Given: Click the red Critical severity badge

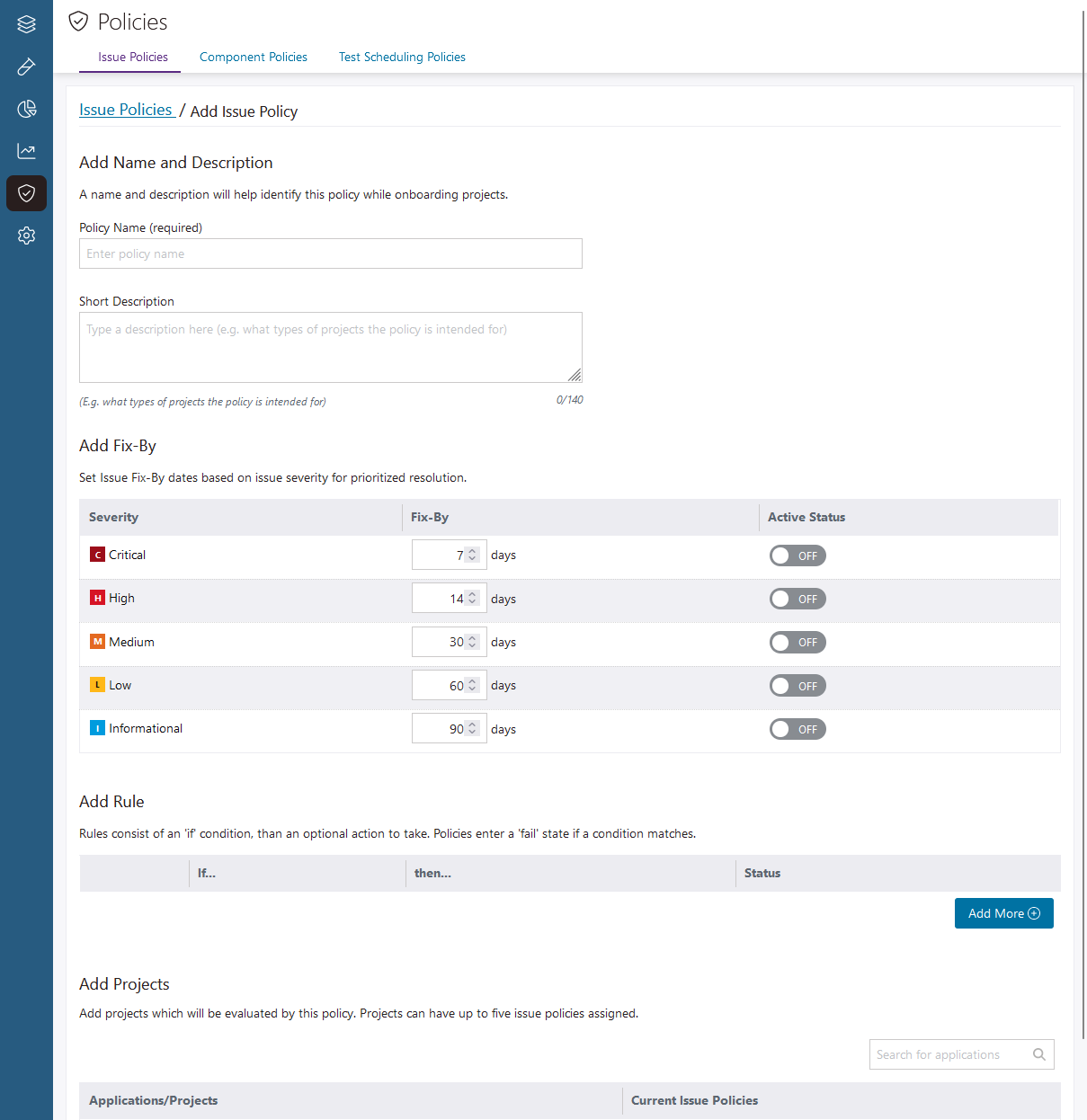Looking at the screenshot, I should [x=97, y=555].
